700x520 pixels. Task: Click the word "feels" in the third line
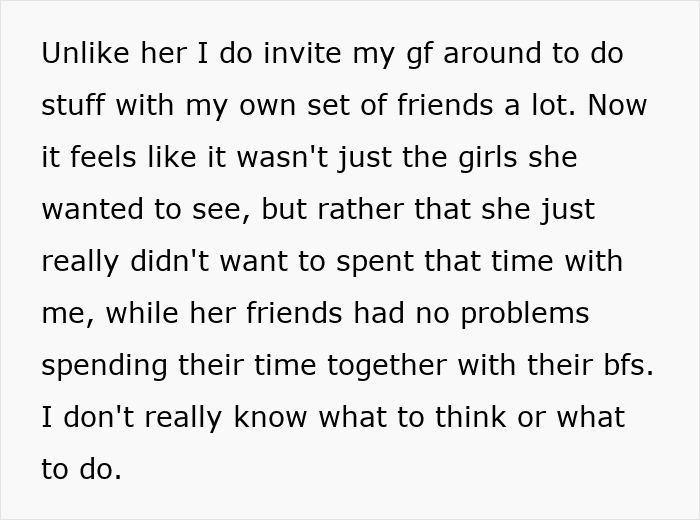[x=103, y=157]
